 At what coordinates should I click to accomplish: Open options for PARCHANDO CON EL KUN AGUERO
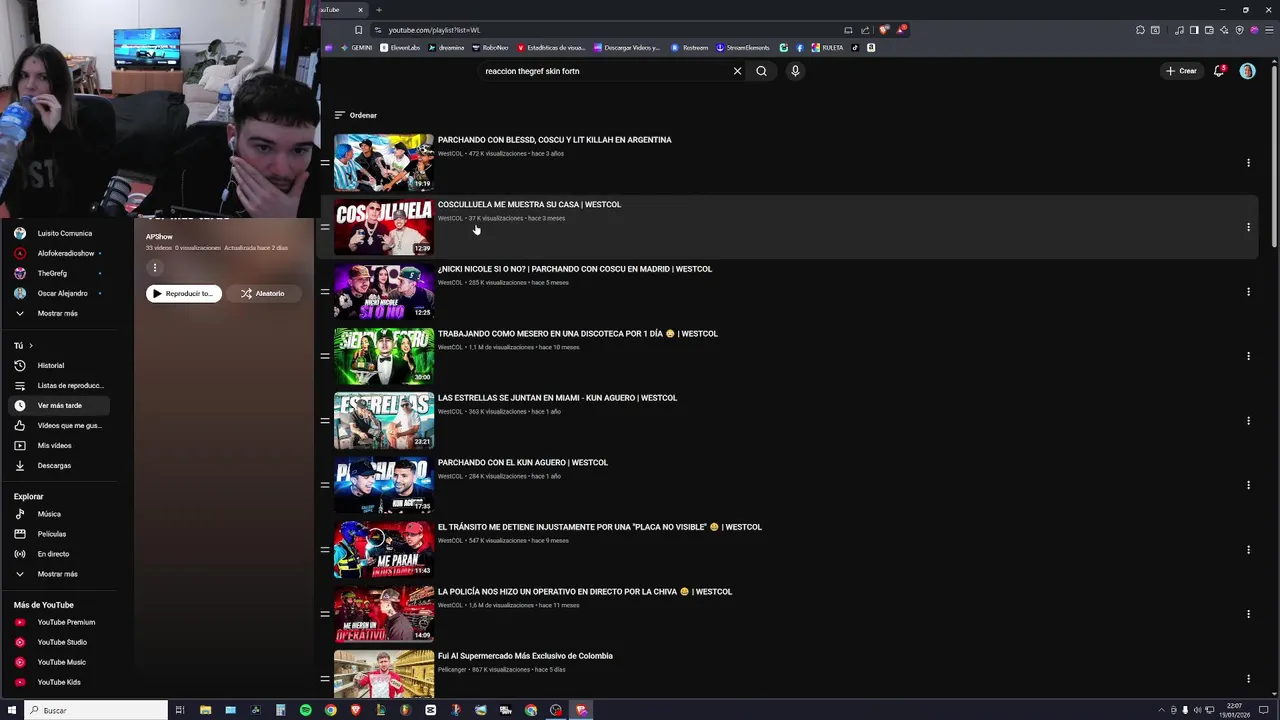pyautogui.click(x=1248, y=485)
